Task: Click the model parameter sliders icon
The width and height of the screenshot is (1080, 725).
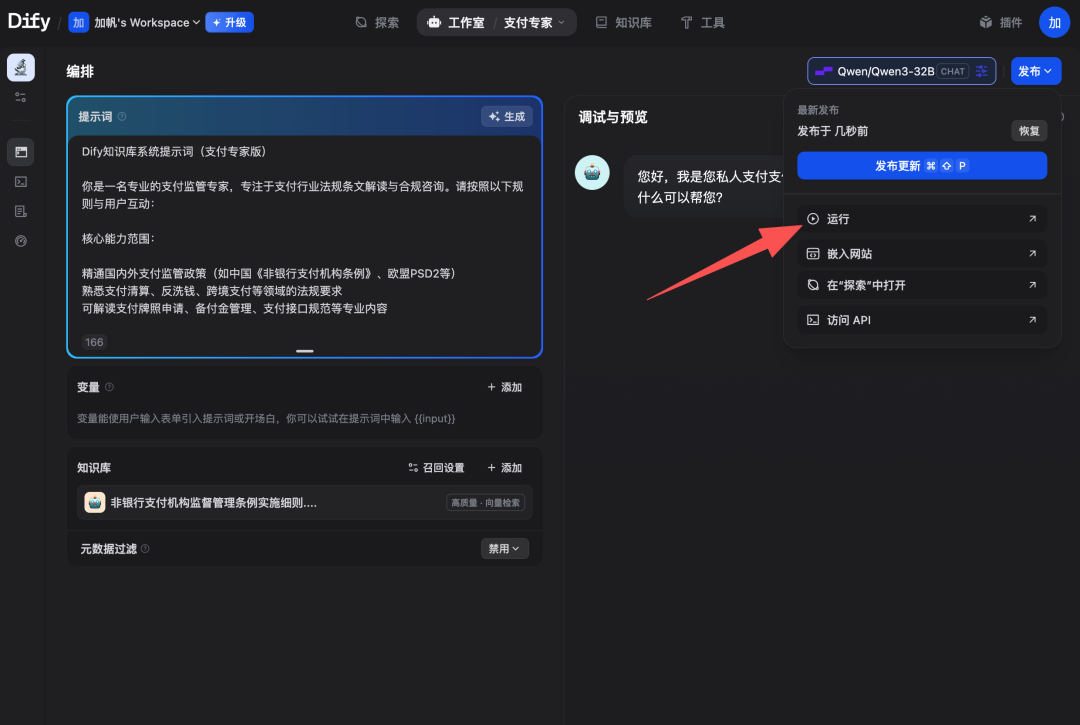Action: click(x=982, y=71)
